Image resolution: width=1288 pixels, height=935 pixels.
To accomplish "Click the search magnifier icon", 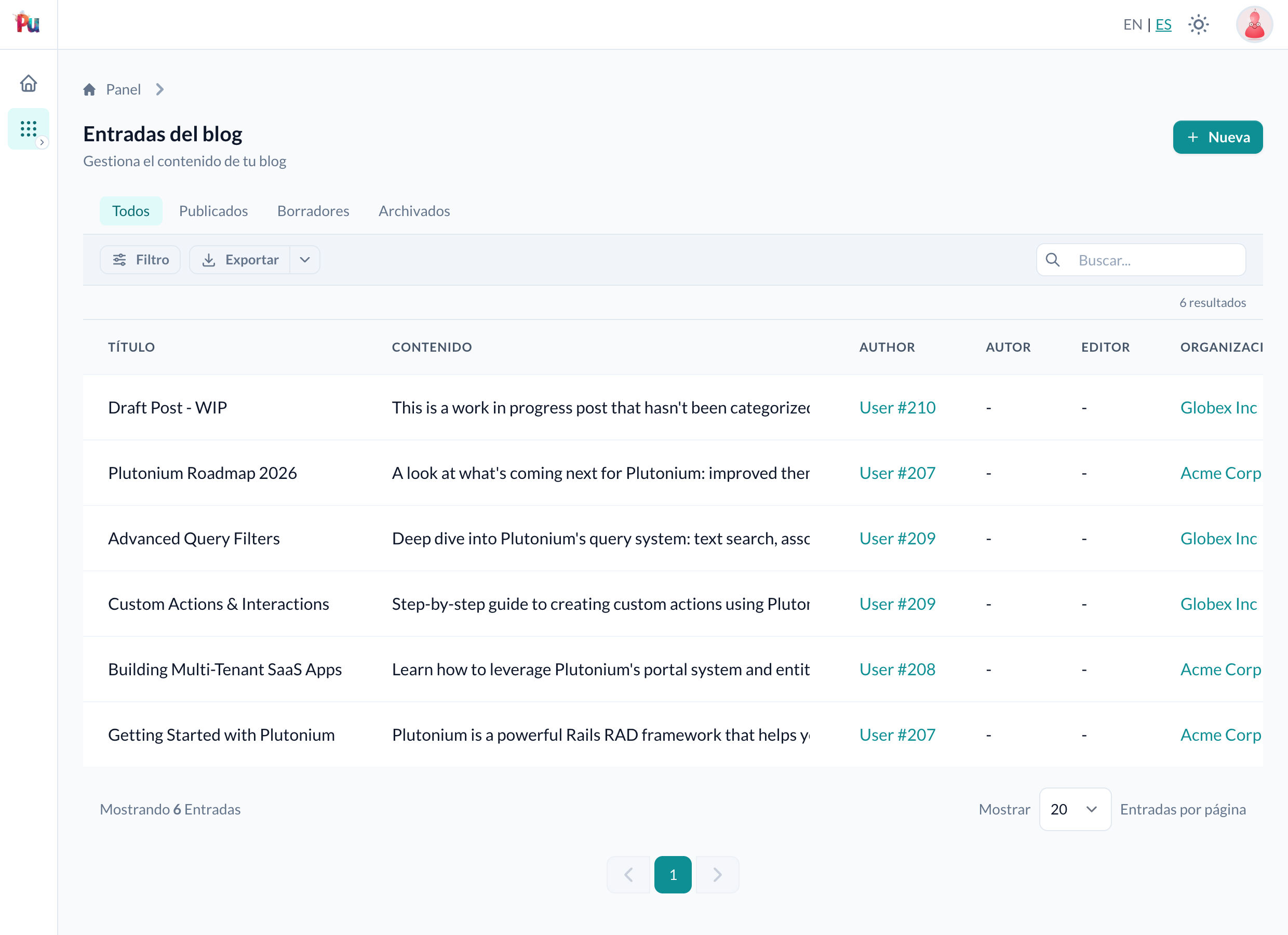I will tap(1053, 260).
